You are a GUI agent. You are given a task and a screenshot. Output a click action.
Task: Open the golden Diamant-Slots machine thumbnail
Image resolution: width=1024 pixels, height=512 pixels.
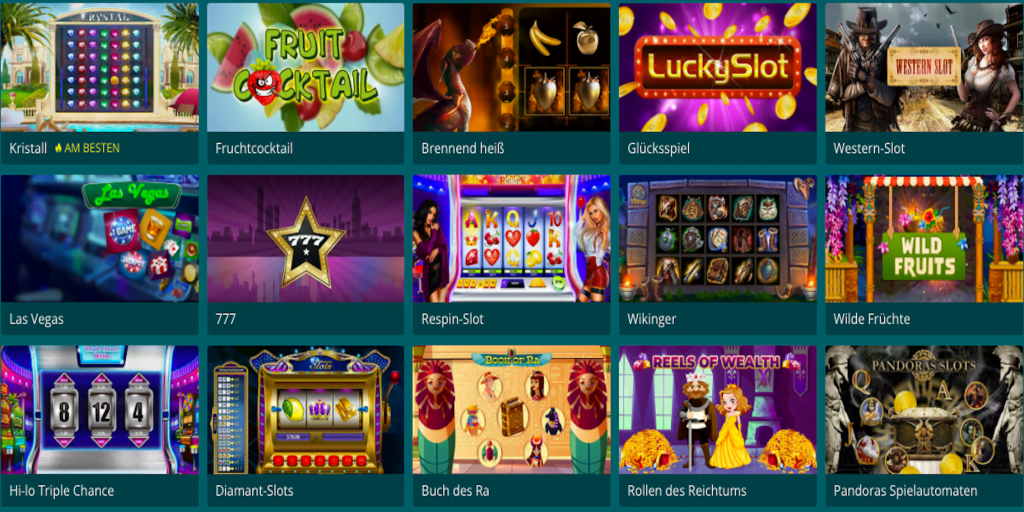(x=306, y=409)
